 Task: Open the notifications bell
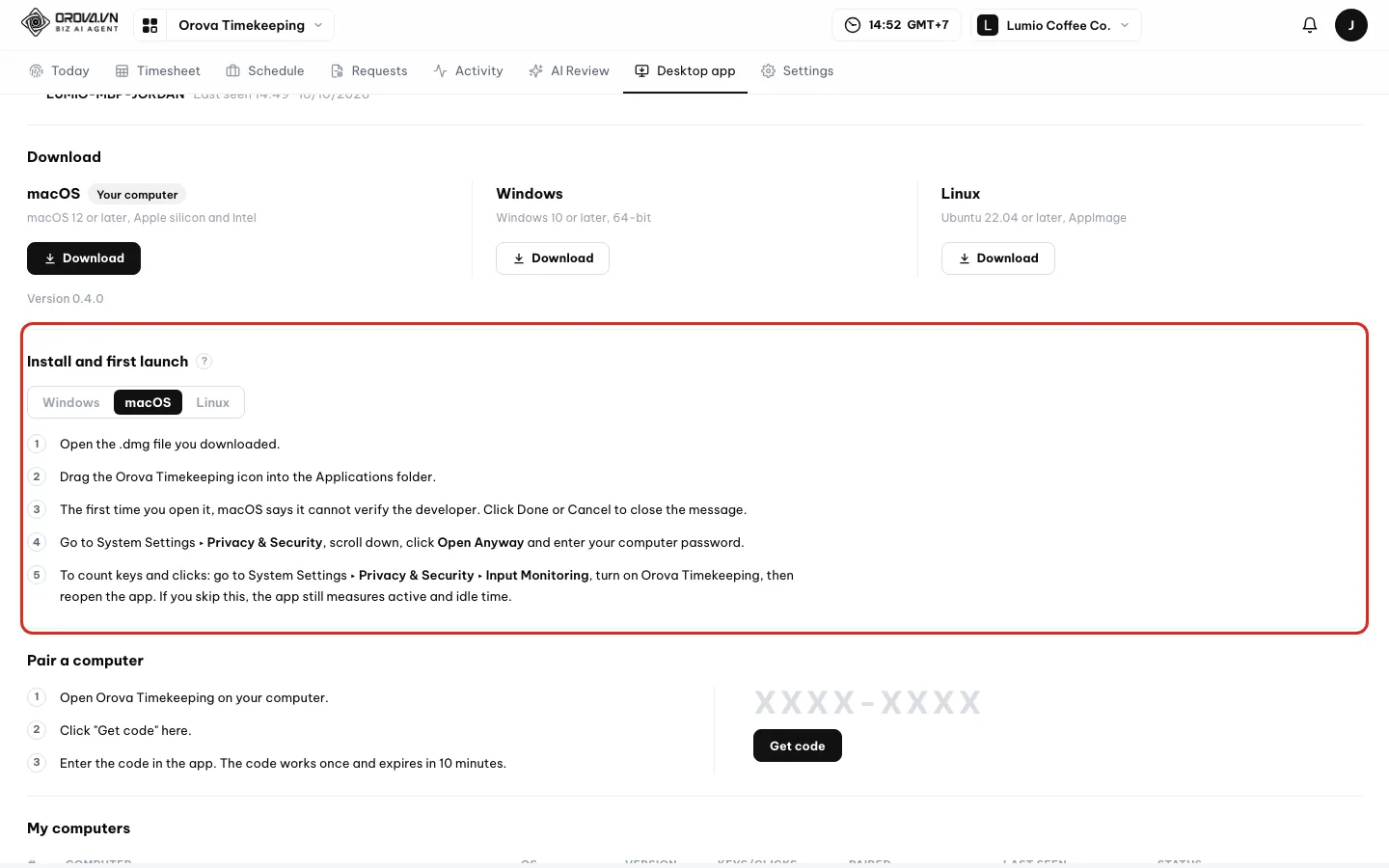tap(1309, 25)
